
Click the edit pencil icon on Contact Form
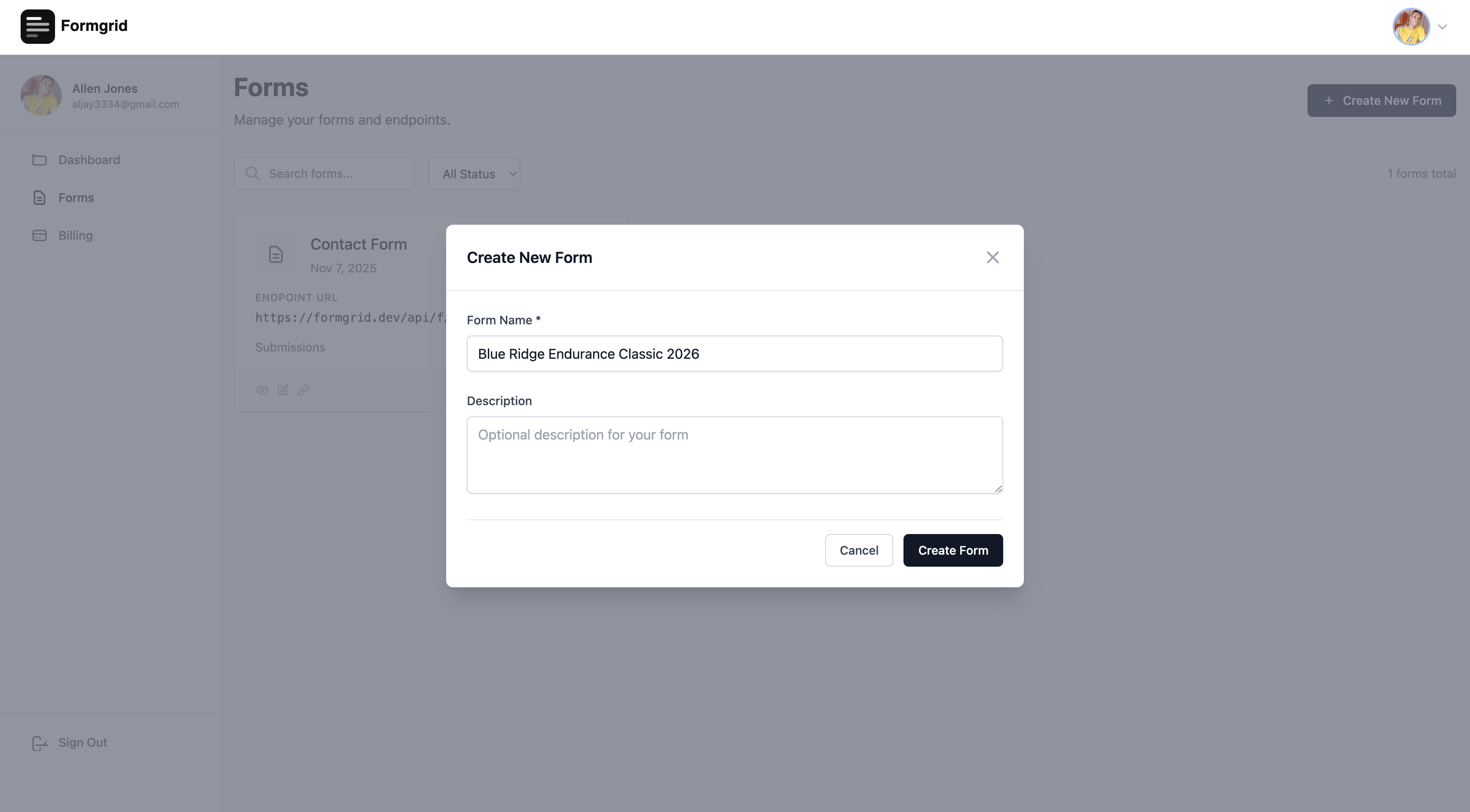282,390
